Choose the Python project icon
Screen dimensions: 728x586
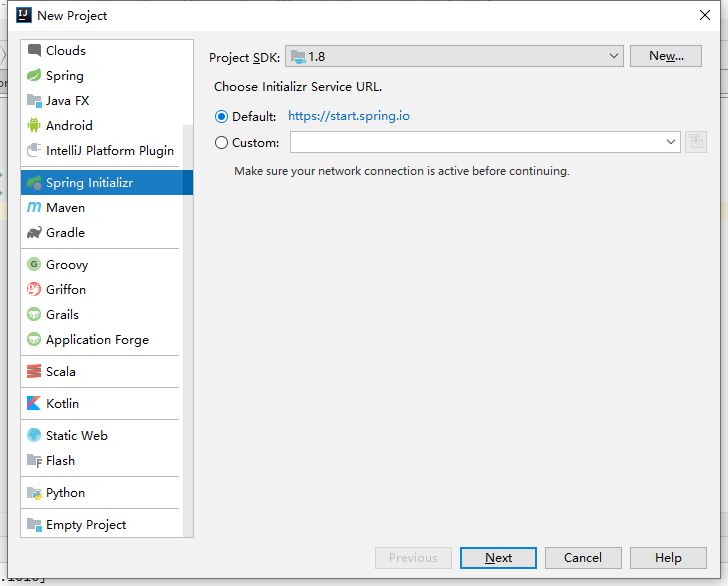coord(34,493)
